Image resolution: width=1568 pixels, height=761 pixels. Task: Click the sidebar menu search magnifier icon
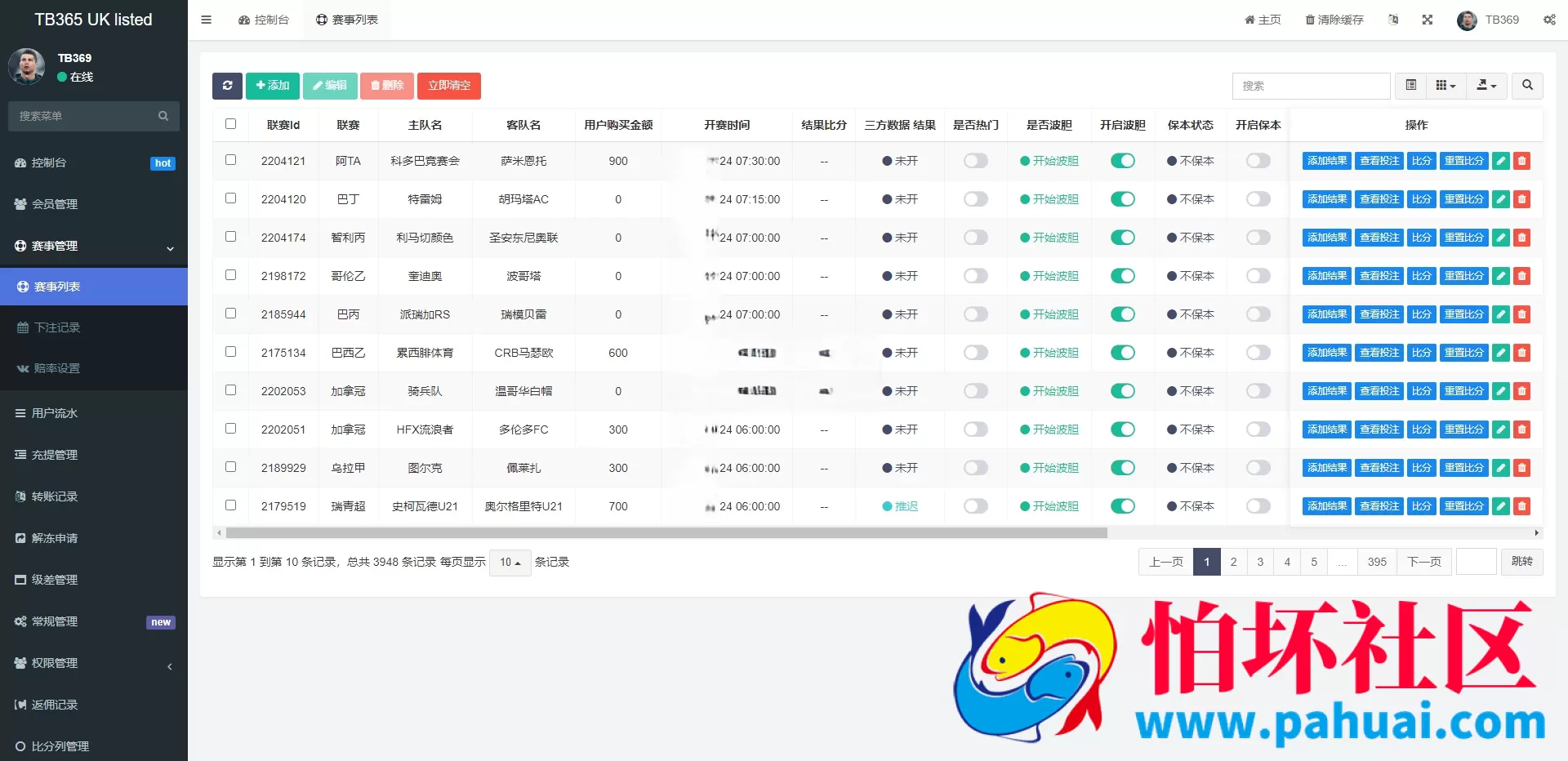(163, 116)
